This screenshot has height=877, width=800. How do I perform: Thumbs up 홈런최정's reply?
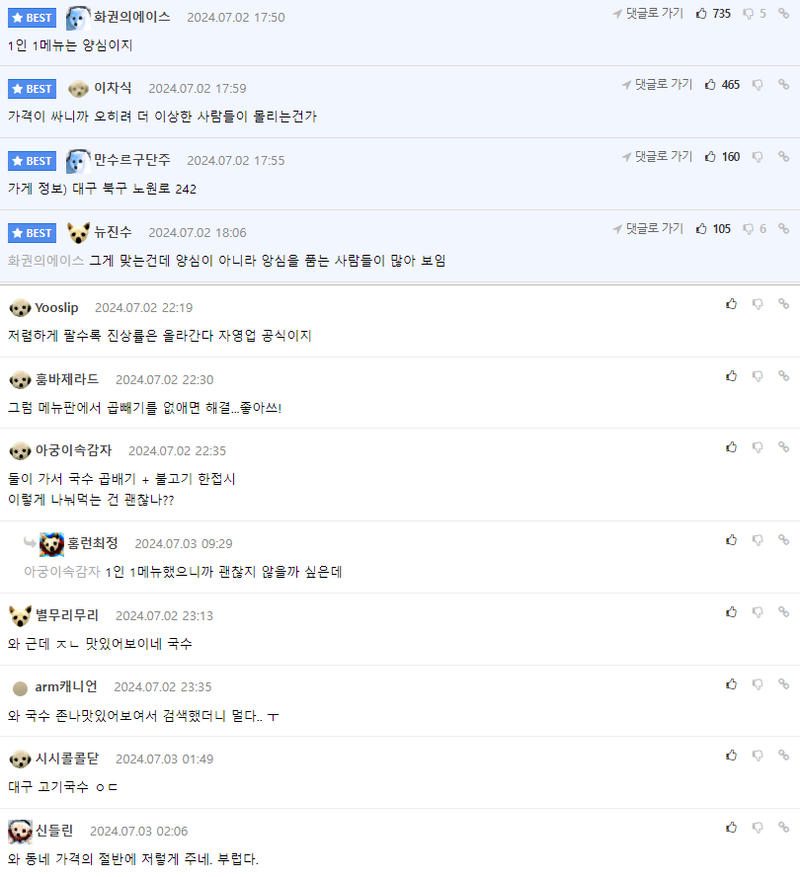(x=731, y=540)
